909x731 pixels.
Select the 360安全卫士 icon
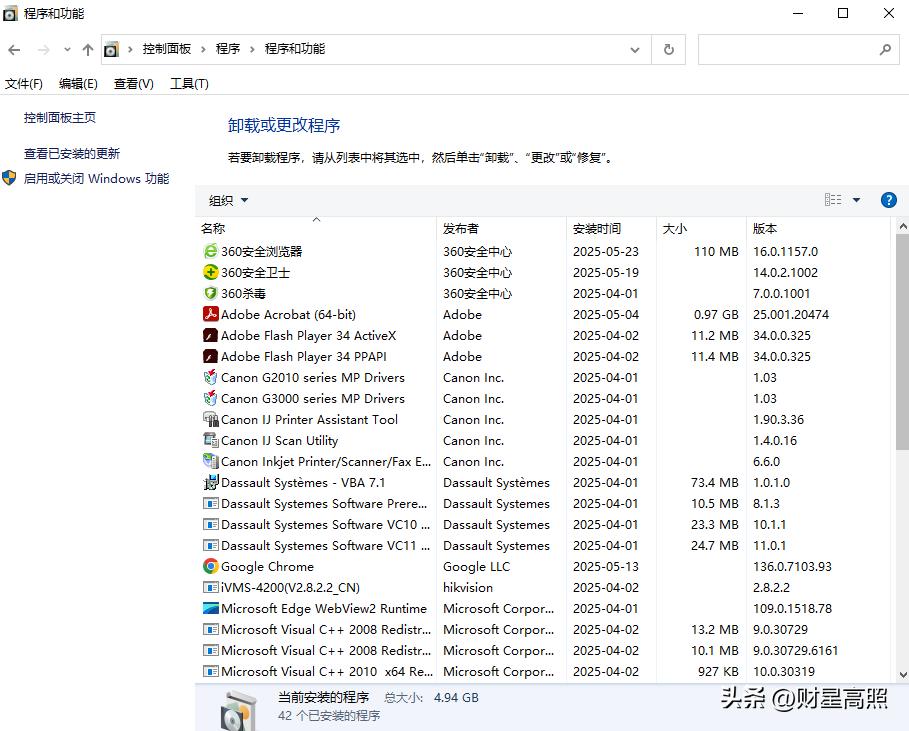pos(210,272)
